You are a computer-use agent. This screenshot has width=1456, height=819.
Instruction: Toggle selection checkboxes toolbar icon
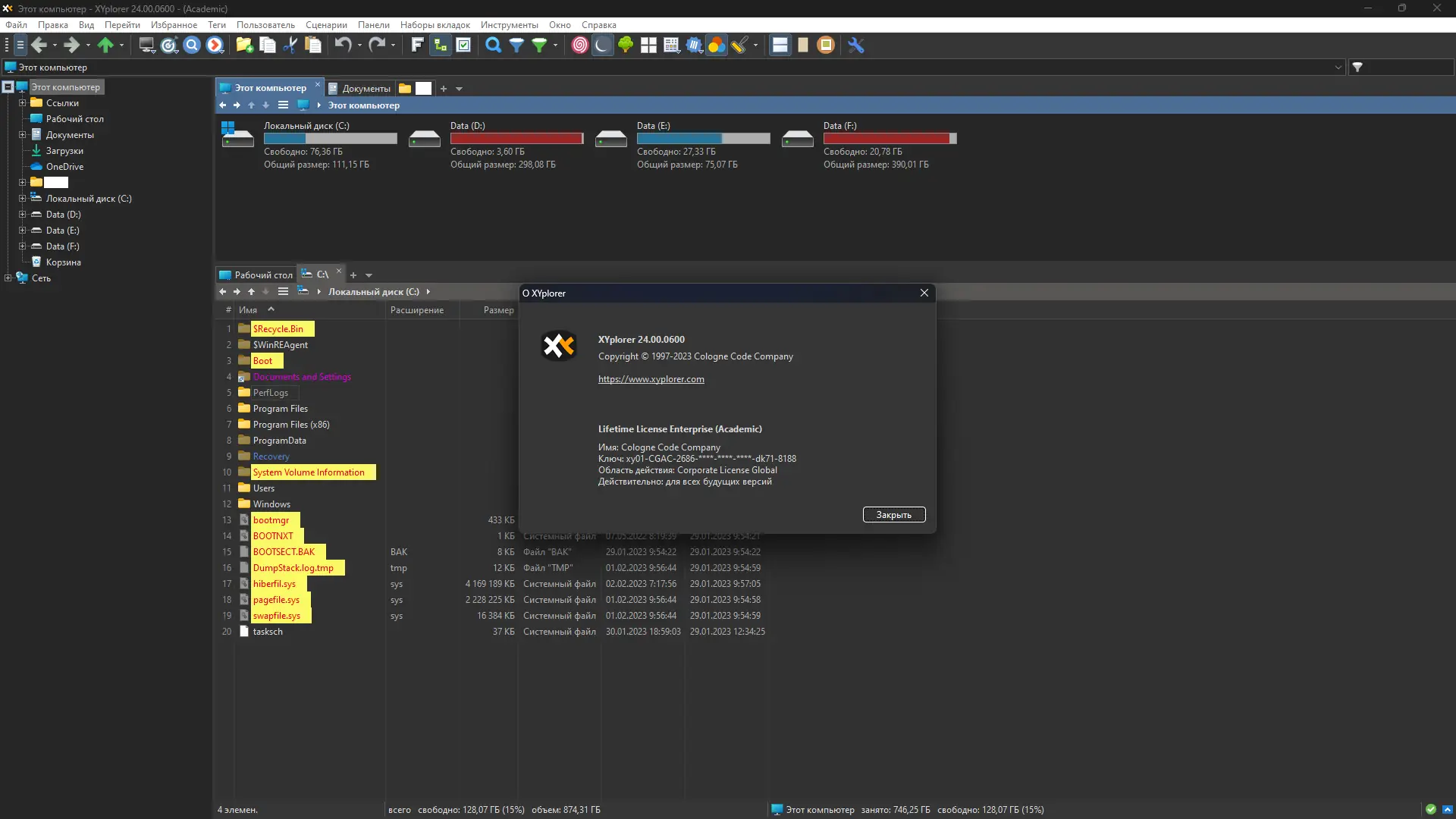point(463,45)
